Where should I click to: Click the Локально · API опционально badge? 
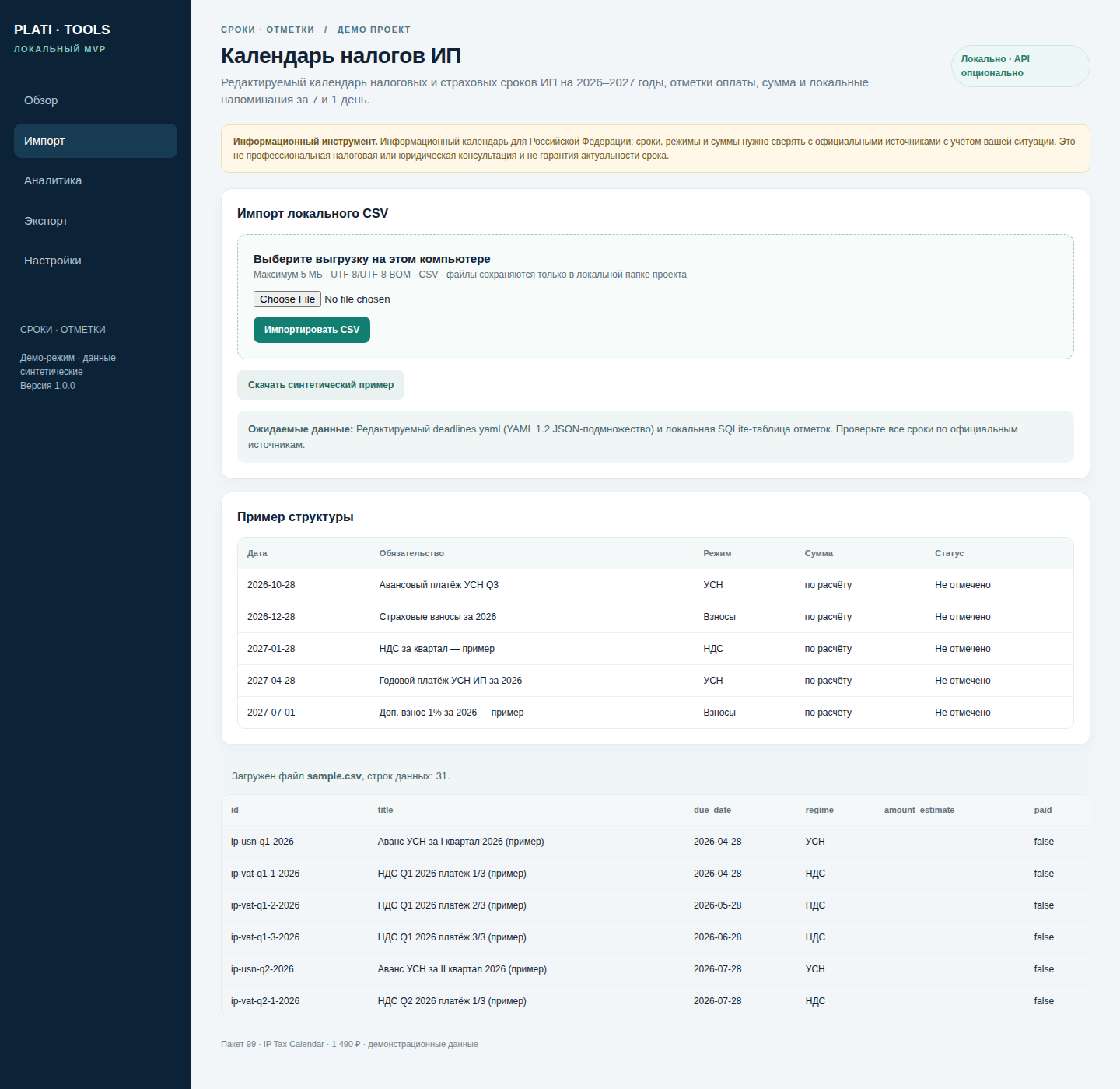point(1020,66)
